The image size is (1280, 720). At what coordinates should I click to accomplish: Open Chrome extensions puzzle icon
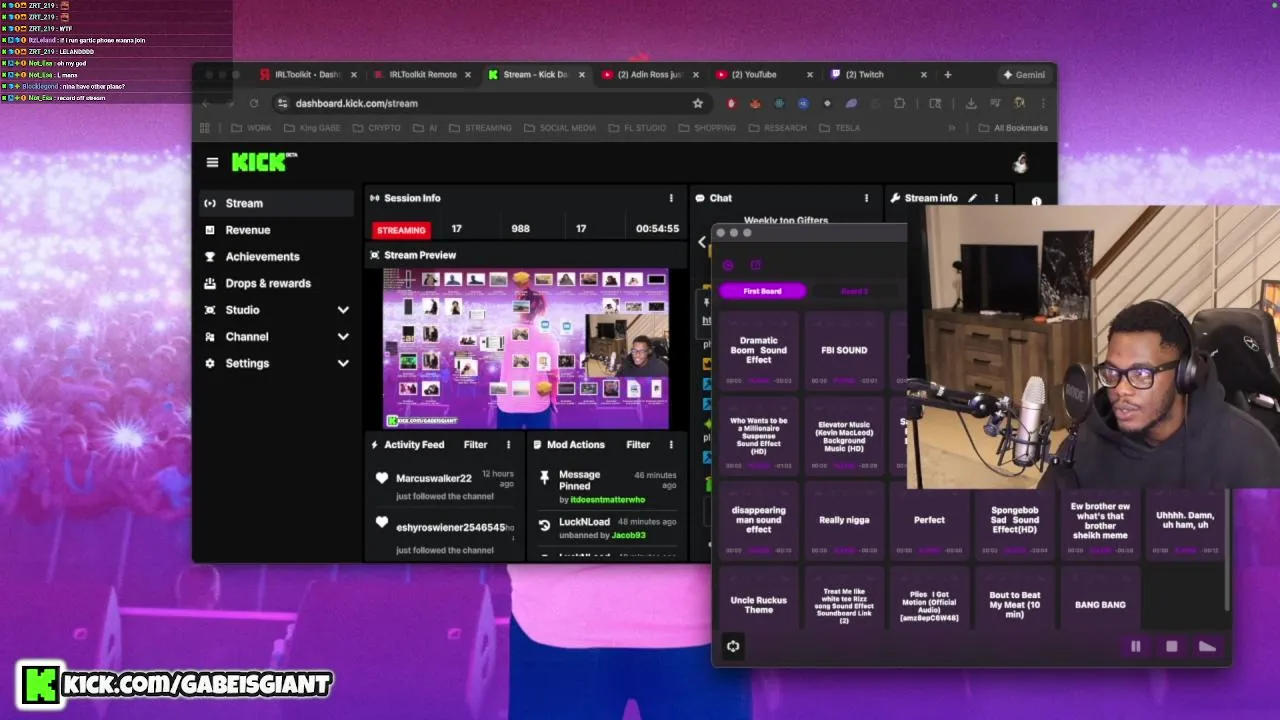(899, 103)
